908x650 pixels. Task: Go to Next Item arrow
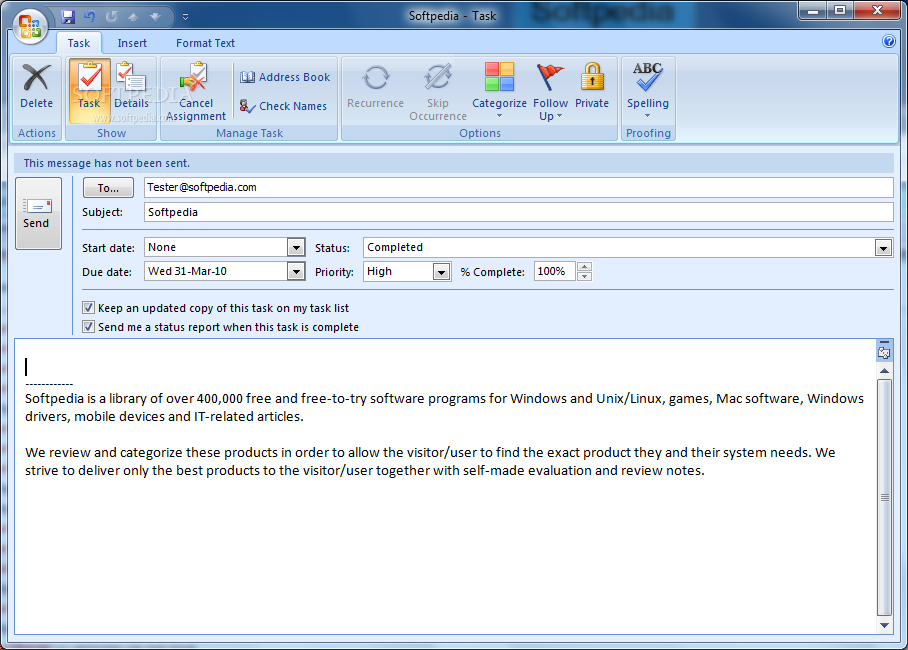point(155,17)
